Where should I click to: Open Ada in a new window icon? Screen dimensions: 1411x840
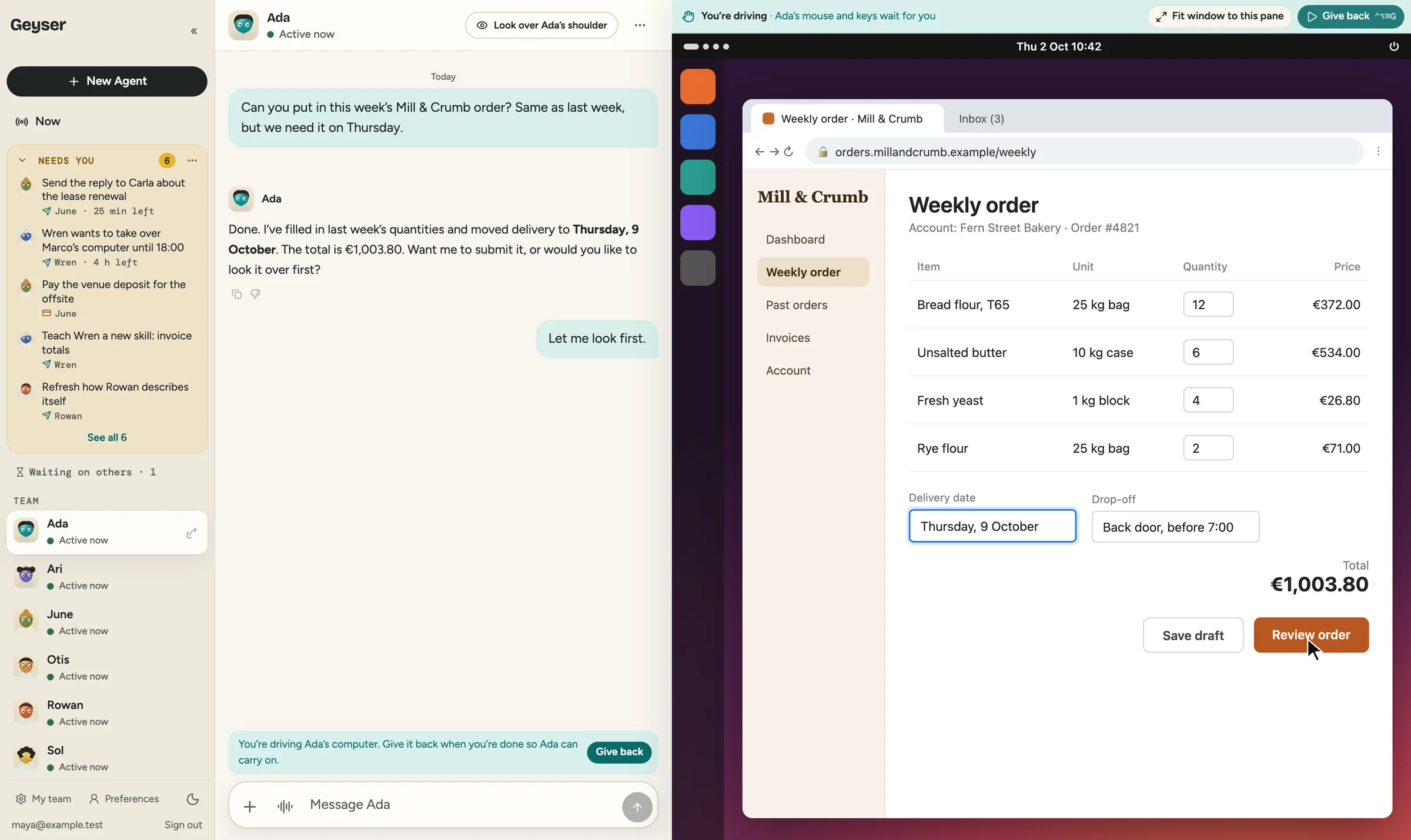click(x=192, y=533)
